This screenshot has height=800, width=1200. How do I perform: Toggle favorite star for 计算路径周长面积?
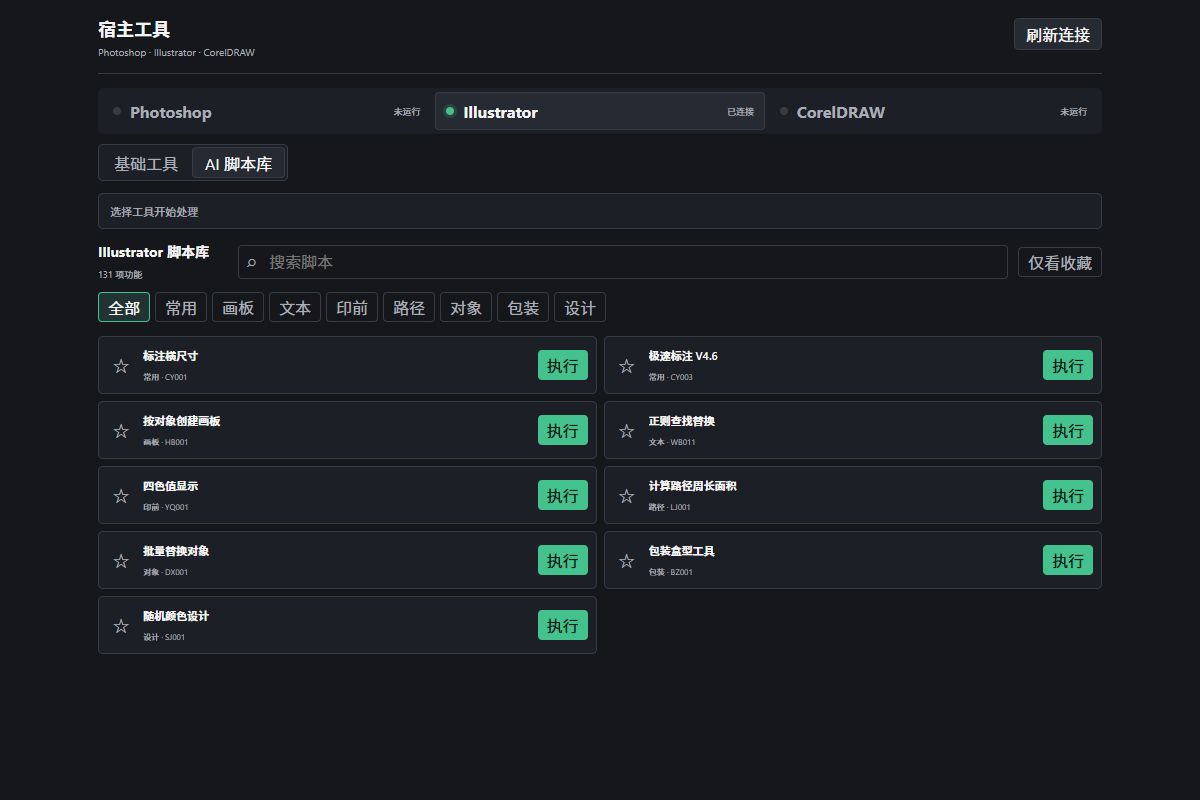pyautogui.click(x=626, y=496)
